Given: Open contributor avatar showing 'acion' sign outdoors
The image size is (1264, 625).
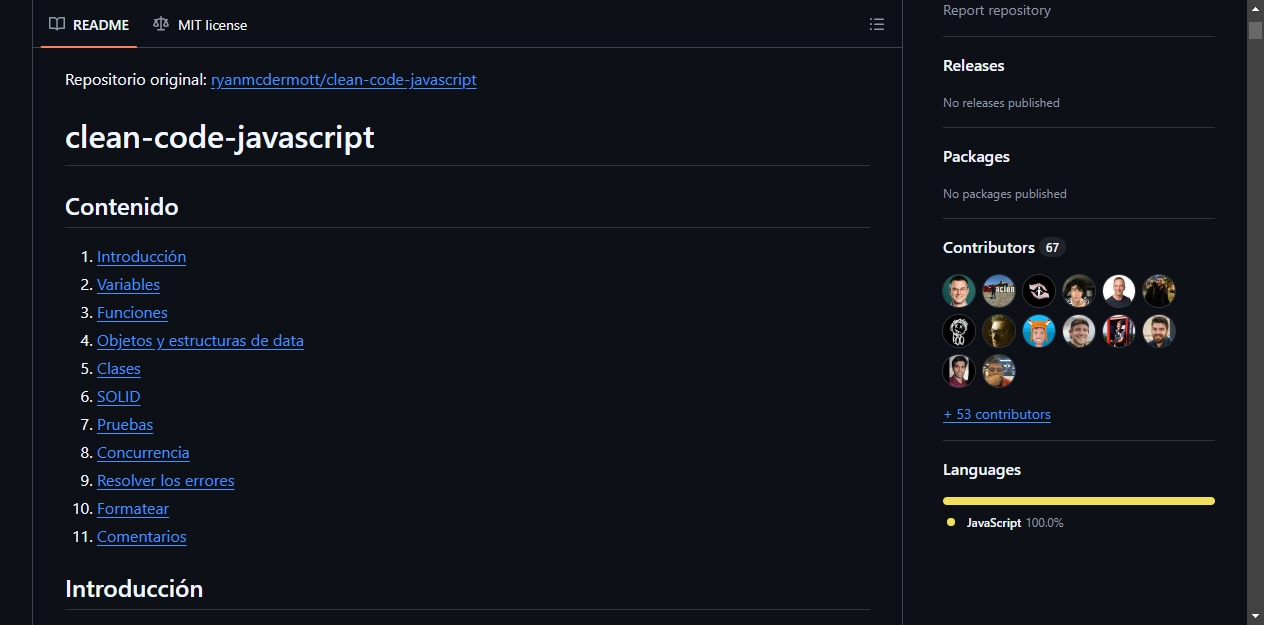Looking at the screenshot, I should point(999,291).
